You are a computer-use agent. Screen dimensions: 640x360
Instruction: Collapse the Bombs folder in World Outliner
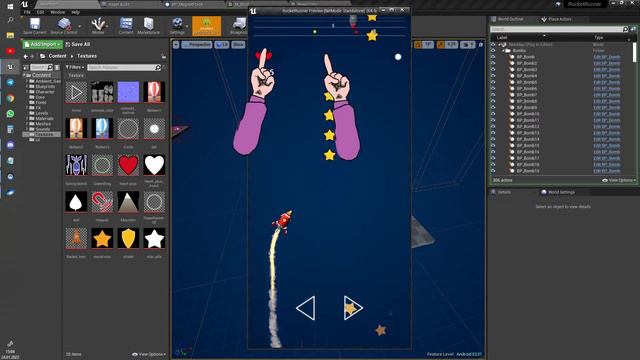[x=503, y=51]
